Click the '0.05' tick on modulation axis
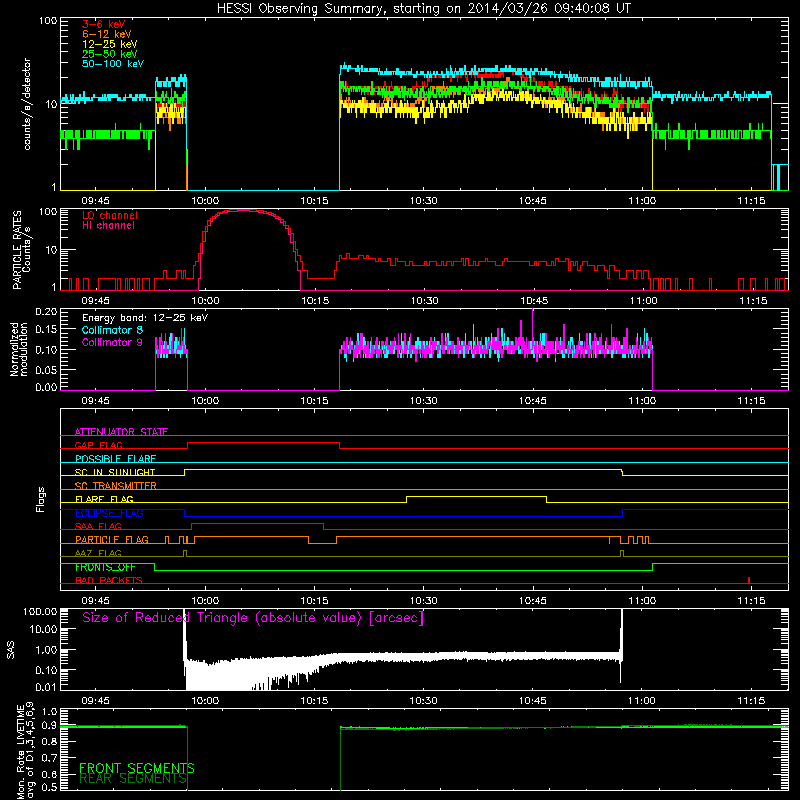 click(46, 370)
